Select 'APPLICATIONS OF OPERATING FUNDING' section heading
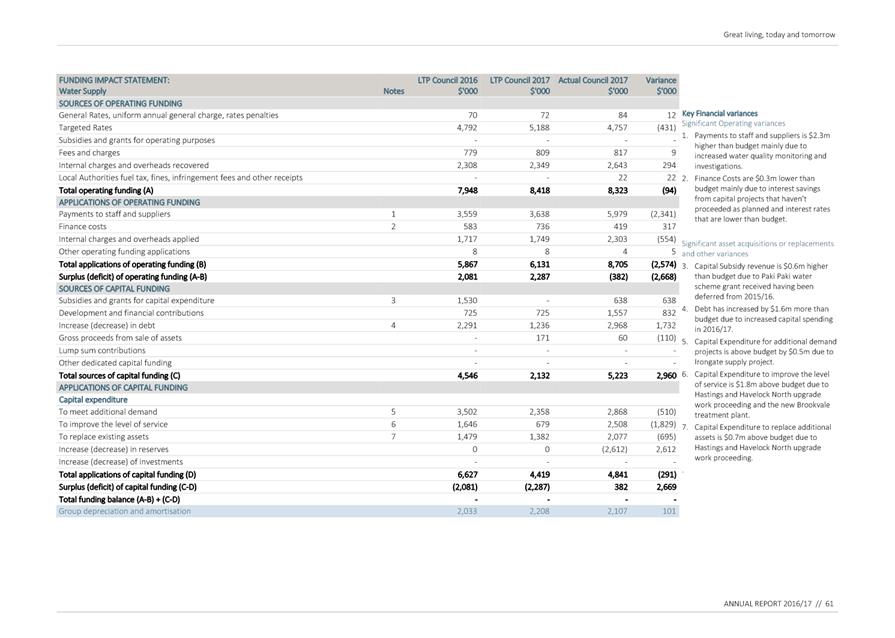 tap(130, 203)
